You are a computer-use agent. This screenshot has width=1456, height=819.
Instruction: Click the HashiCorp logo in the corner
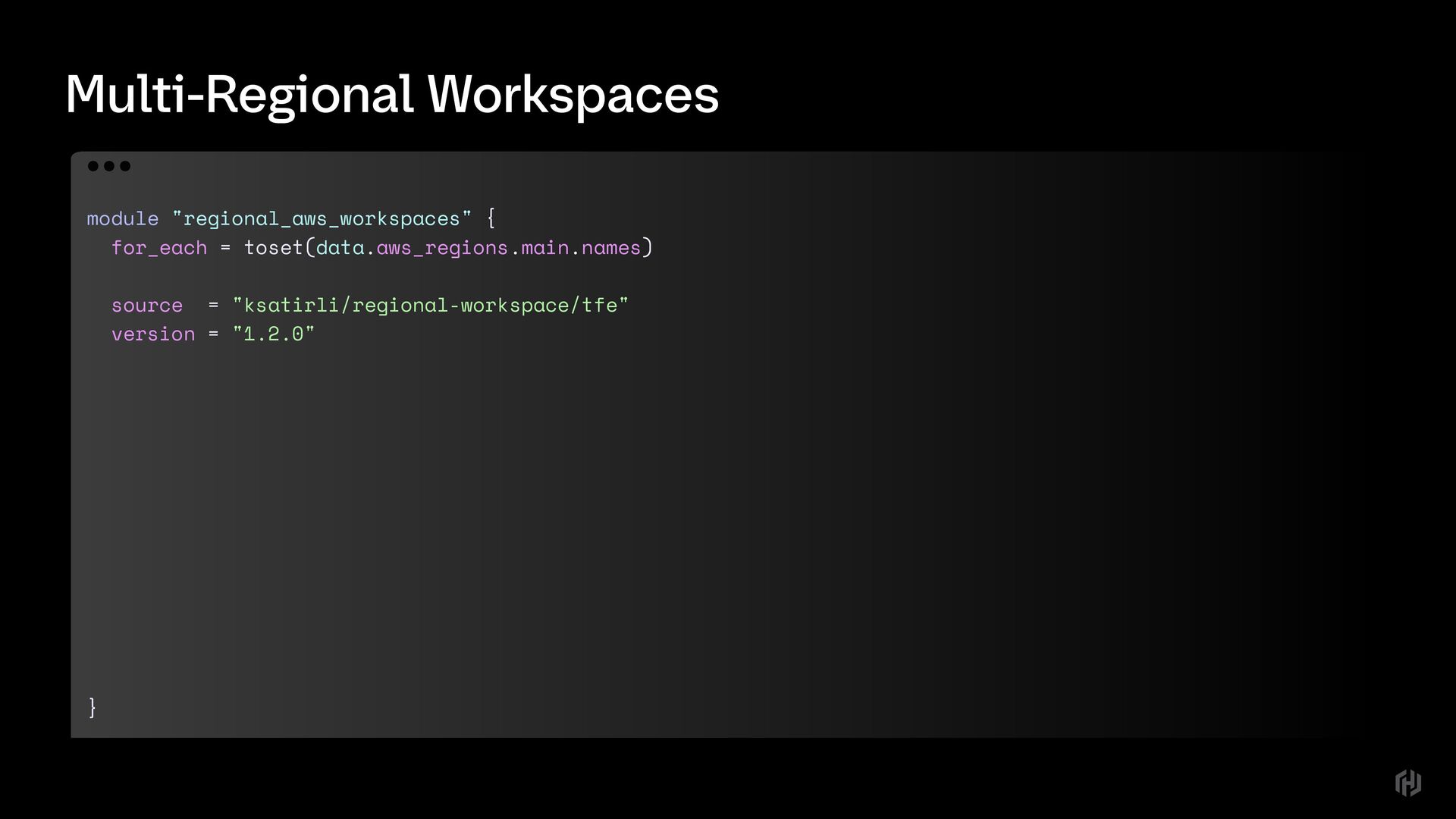coord(1407,783)
